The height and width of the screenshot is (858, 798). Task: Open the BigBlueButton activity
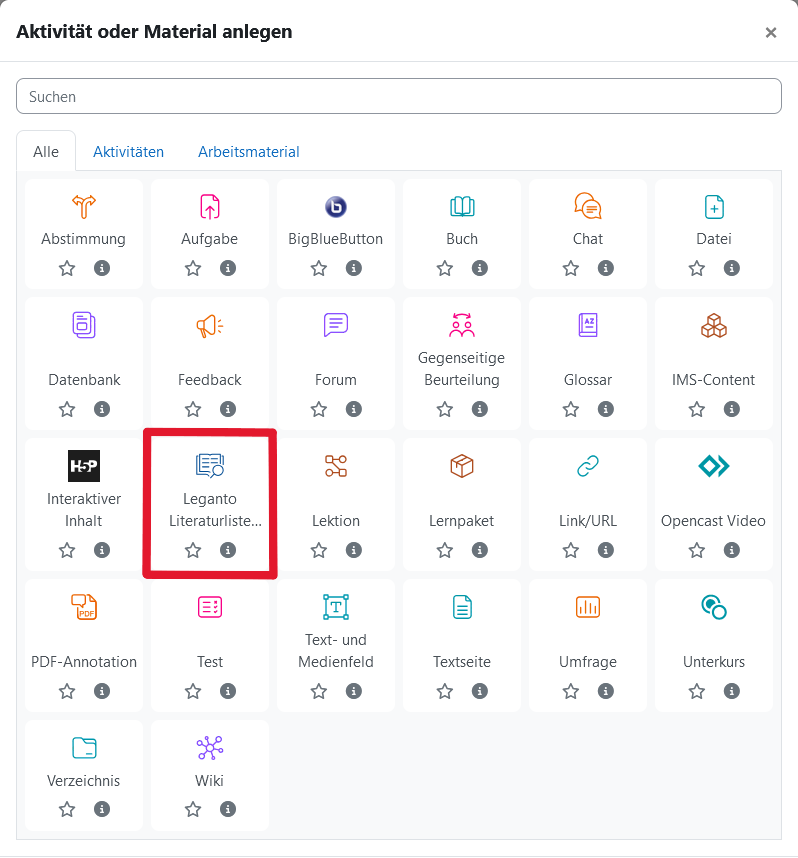(335, 207)
